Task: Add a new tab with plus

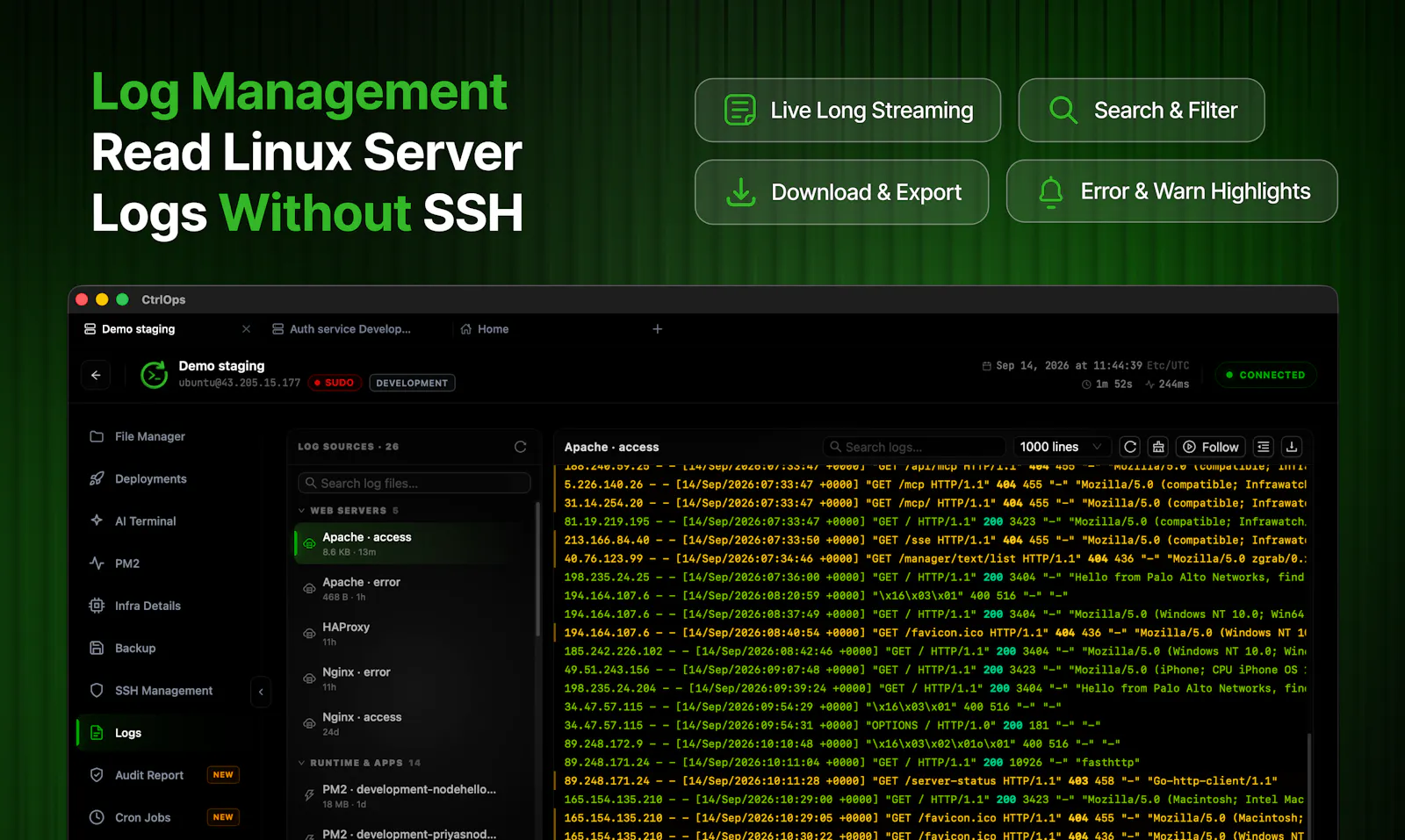Action: [x=658, y=329]
